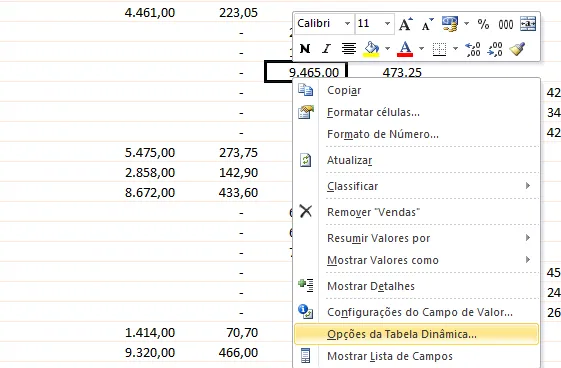Increase decimal places in mini toolbar
The height and width of the screenshot is (368, 561).
click(x=473, y=49)
